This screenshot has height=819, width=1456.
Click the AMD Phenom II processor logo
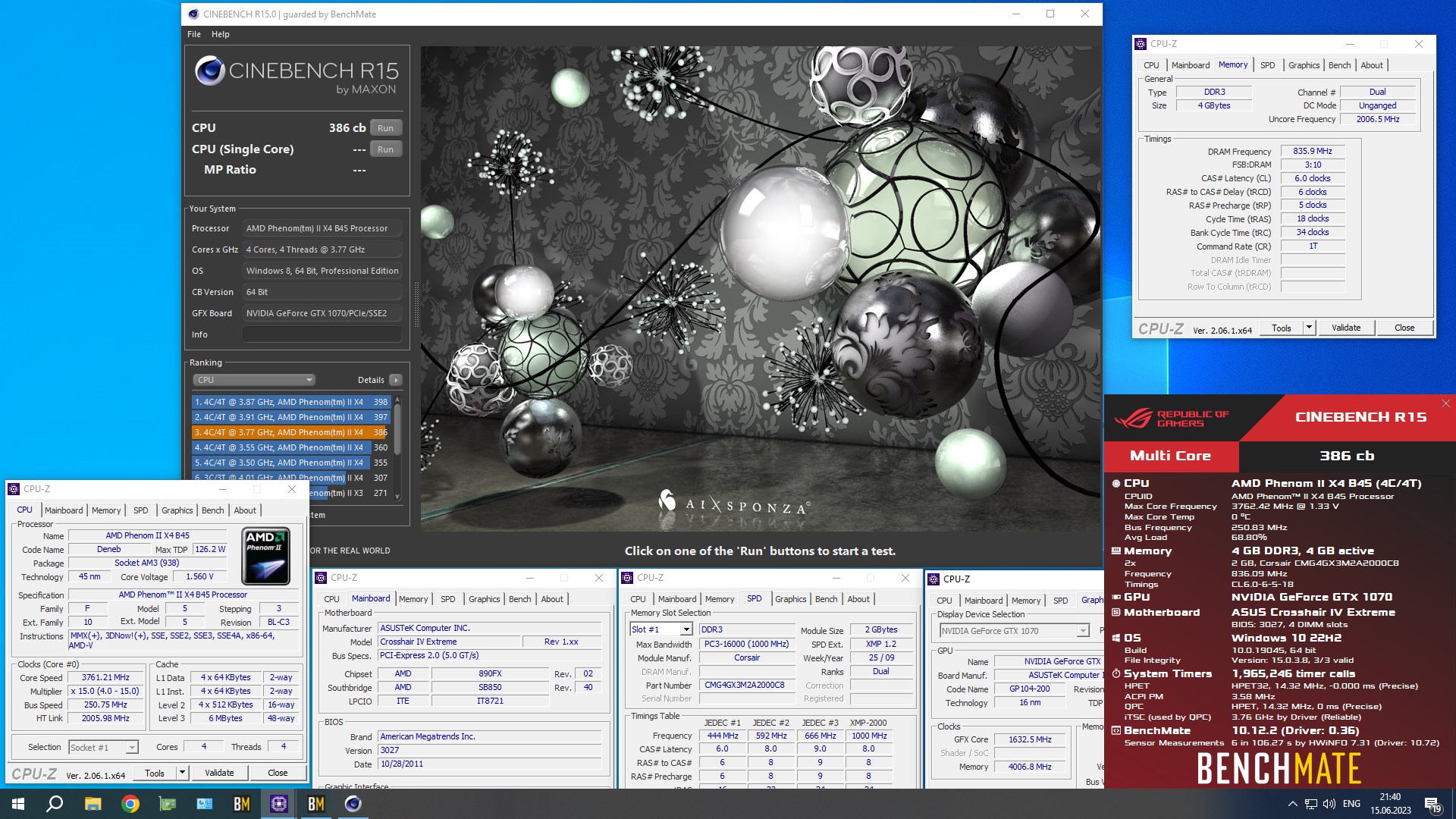266,556
